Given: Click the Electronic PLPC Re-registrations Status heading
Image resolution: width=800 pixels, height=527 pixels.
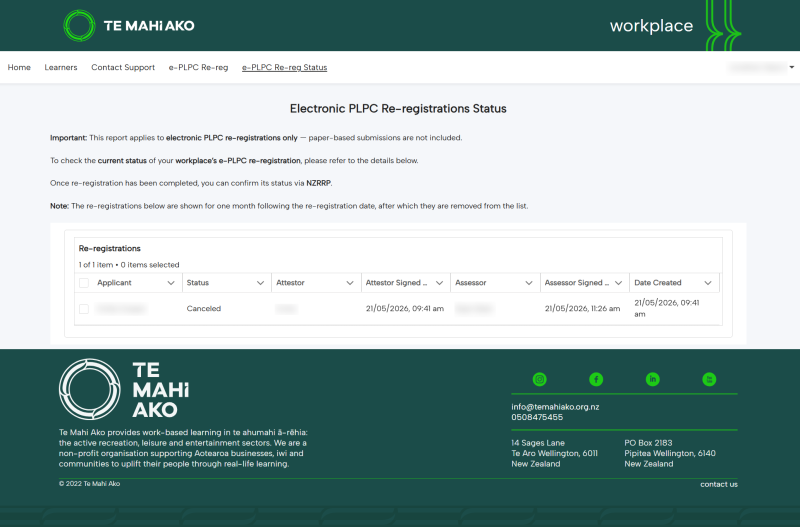Looking at the screenshot, I should (398, 109).
